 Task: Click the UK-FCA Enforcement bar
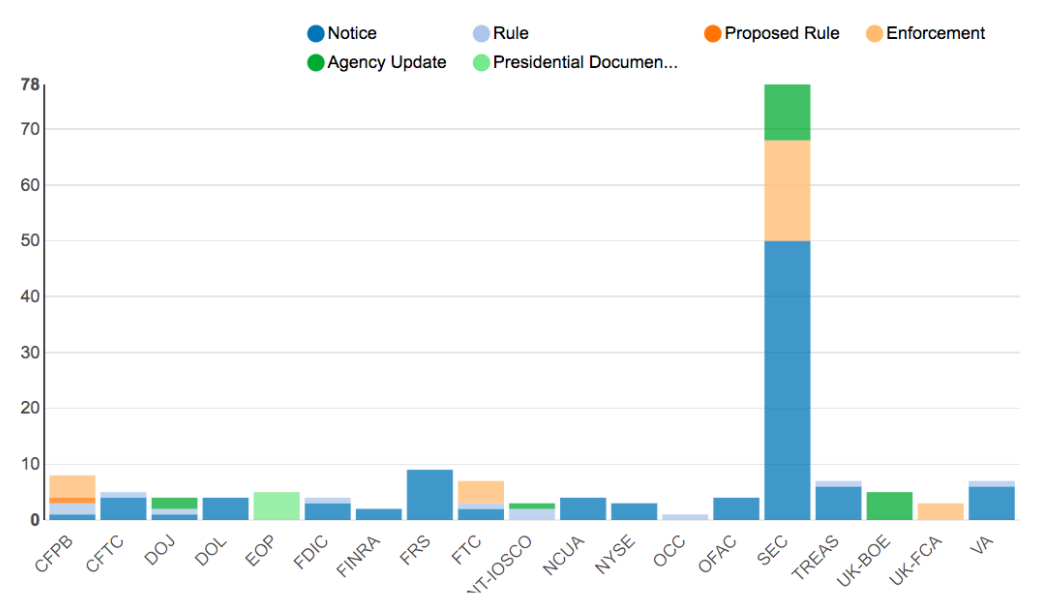pyautogui.click(x=940, y=511)
